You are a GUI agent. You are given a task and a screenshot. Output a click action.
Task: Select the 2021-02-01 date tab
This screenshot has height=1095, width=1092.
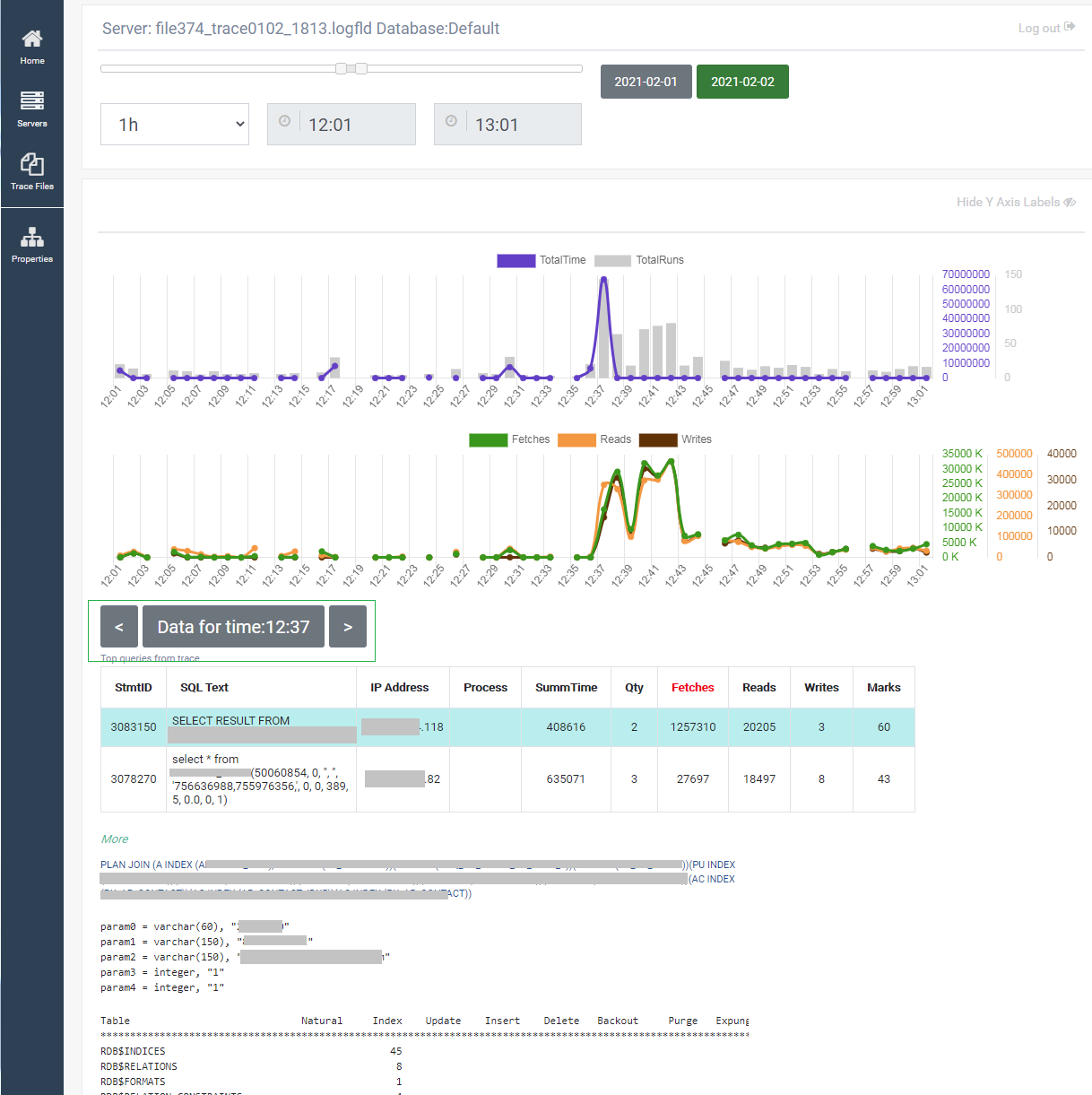pyautogui.click(x=646, y=82)
